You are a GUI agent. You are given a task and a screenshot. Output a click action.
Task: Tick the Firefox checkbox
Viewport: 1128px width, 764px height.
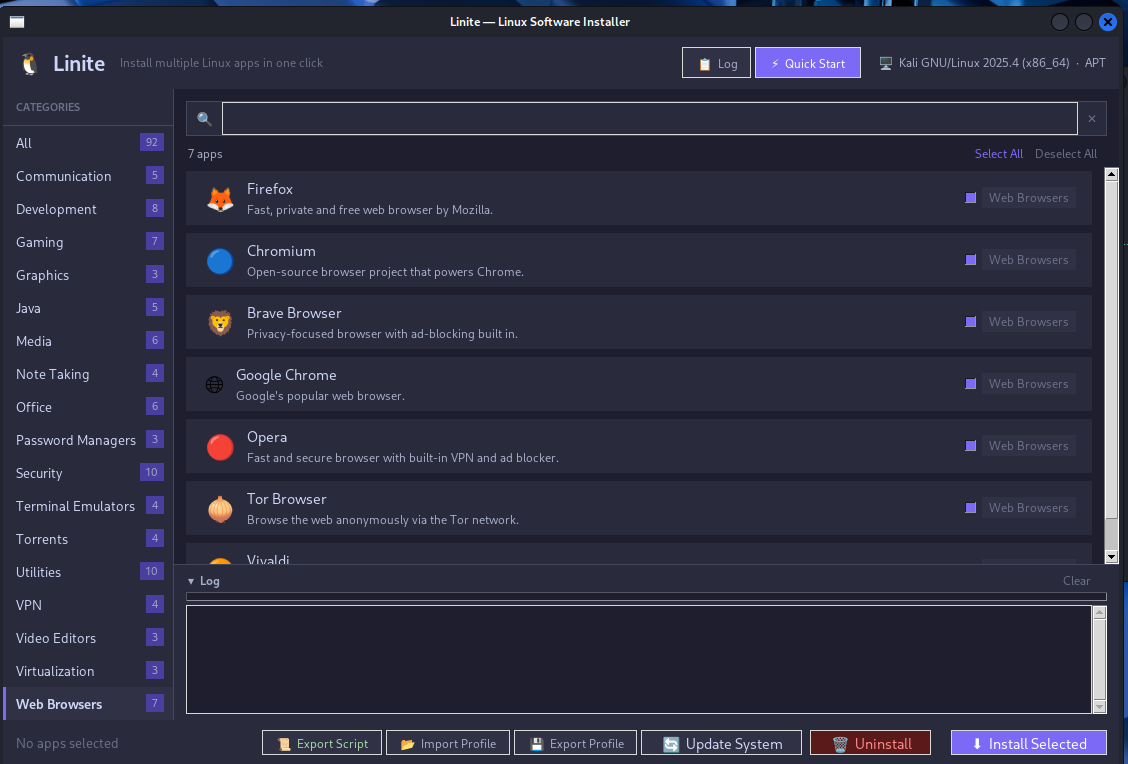(970, 198)
